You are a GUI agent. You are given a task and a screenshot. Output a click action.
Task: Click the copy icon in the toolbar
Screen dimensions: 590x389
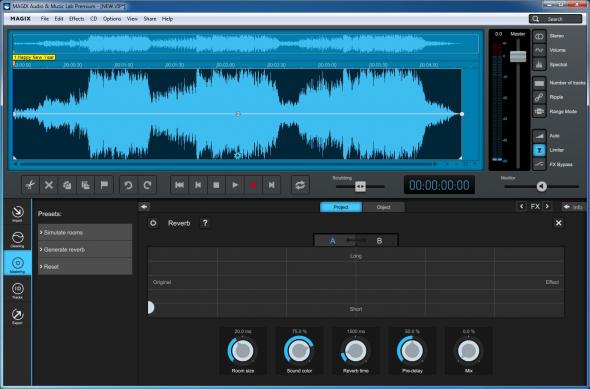click(67, 185)
